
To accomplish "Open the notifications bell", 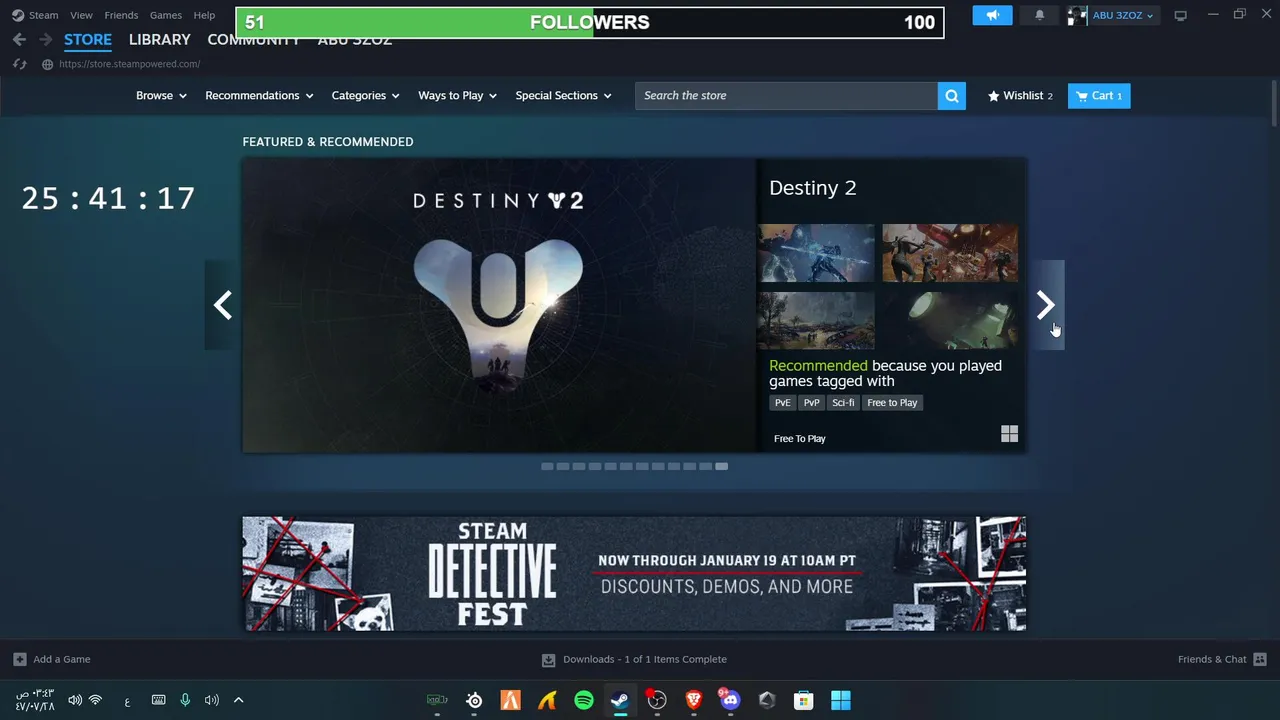I will click(1039, 15).
